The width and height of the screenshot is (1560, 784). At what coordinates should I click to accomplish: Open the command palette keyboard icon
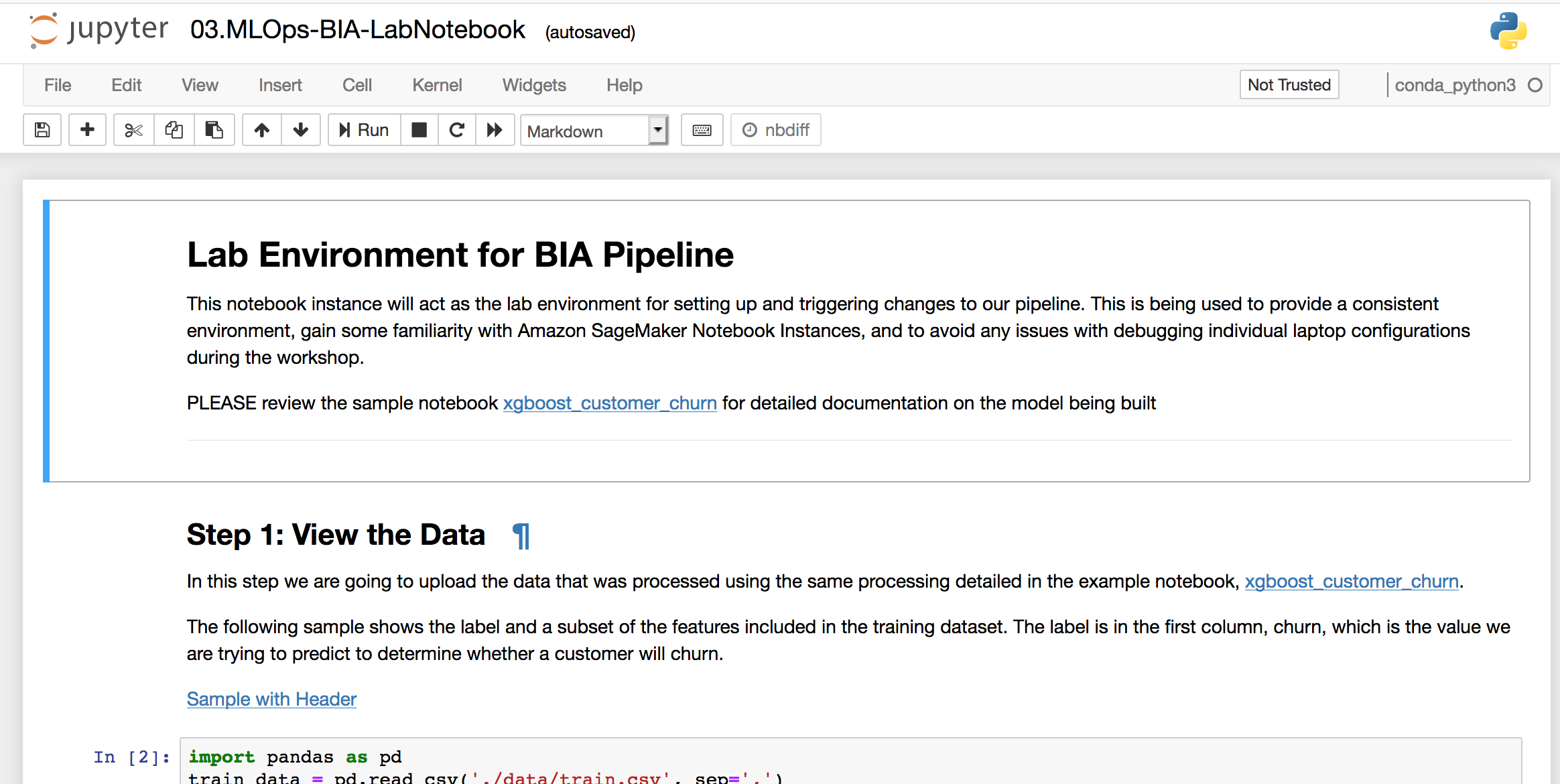702,130
